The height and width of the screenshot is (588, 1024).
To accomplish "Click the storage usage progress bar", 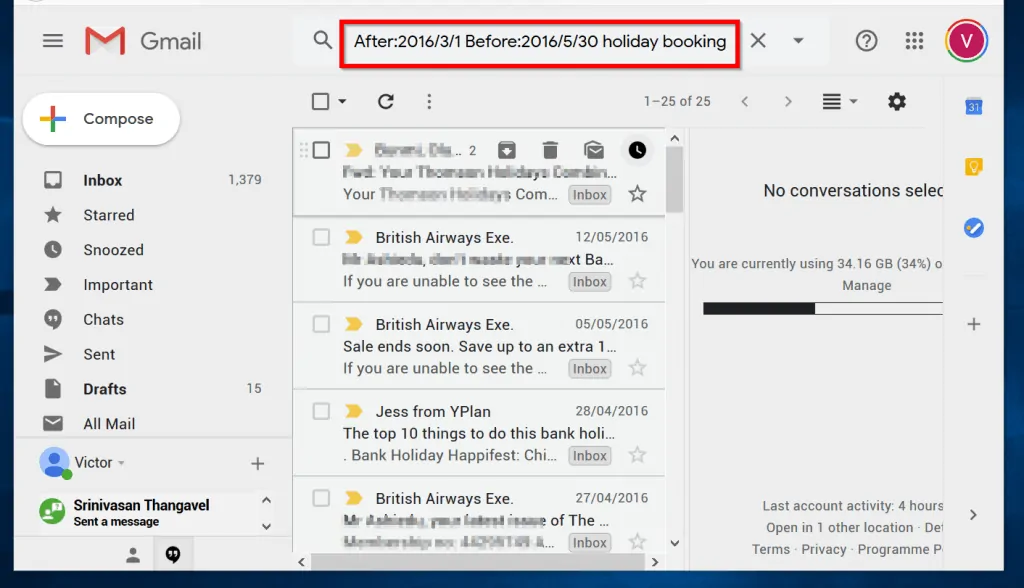I will 820,308.
